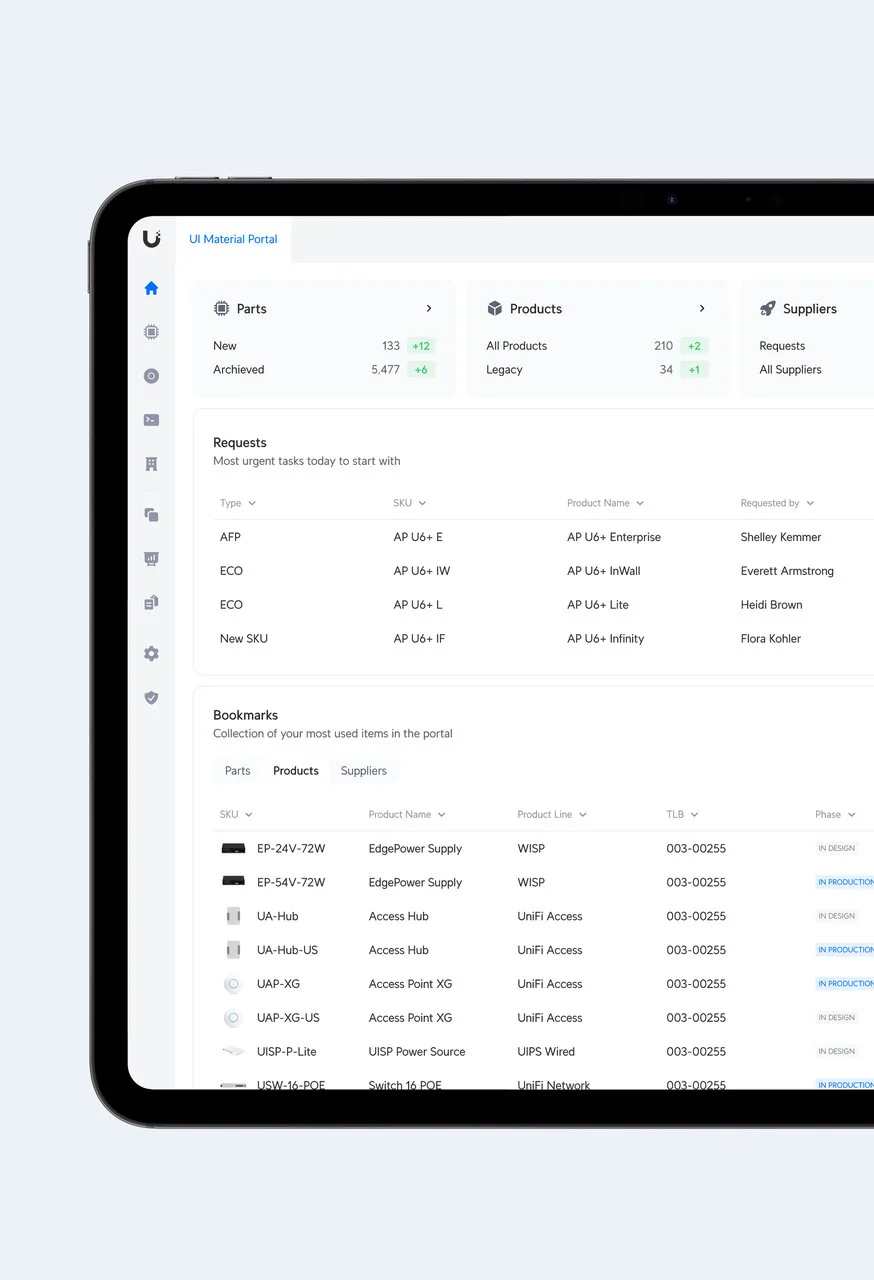Open the Product Line column dropdown

click(x=552, y=814)
